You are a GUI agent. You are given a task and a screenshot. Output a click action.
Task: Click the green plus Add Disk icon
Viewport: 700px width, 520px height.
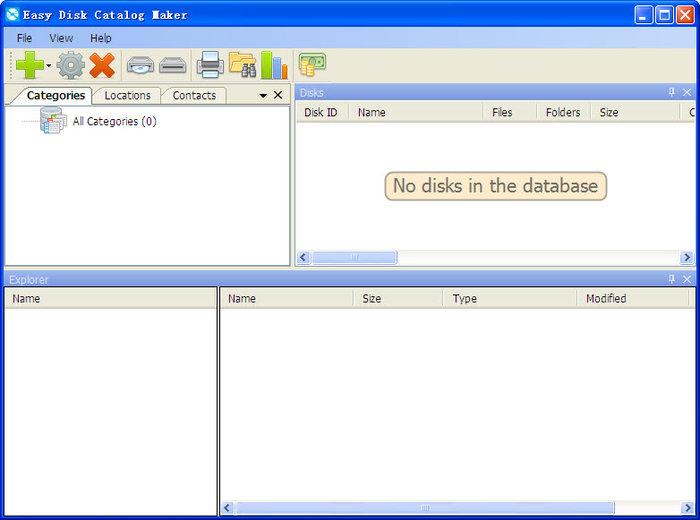[29, 65]
